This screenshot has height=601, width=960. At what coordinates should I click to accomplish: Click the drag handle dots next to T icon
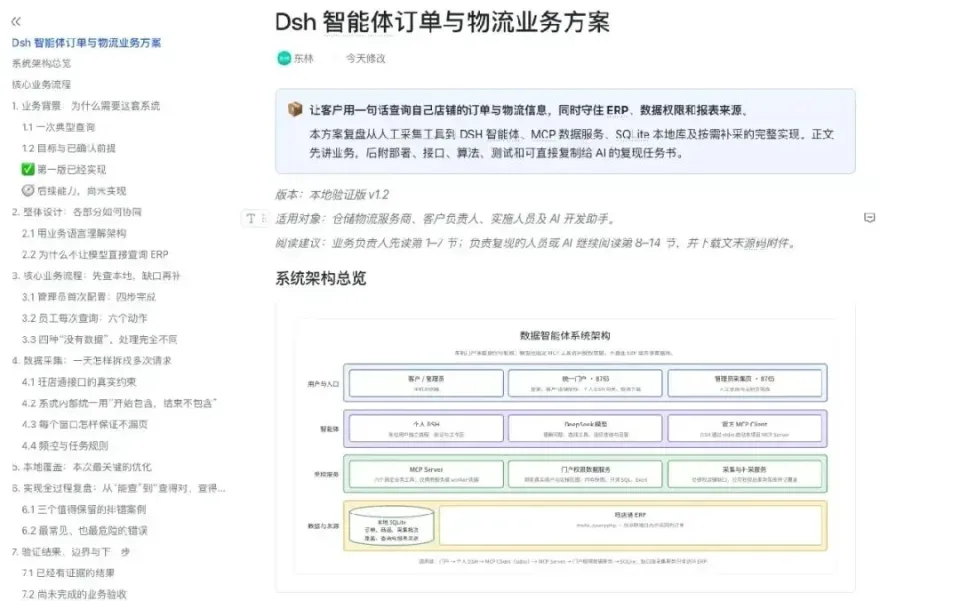tap(264, 218)
